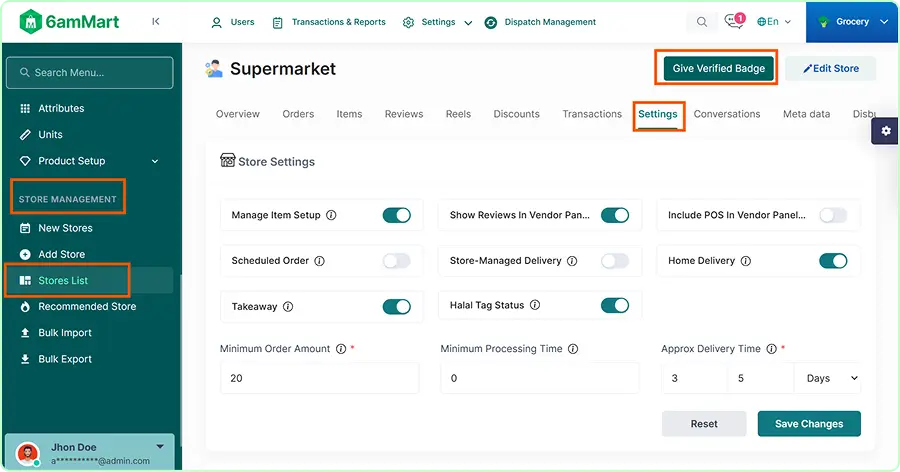The image size is (900, 472).
Task: Switch to the Overview tab
Action: coord(238,114)
